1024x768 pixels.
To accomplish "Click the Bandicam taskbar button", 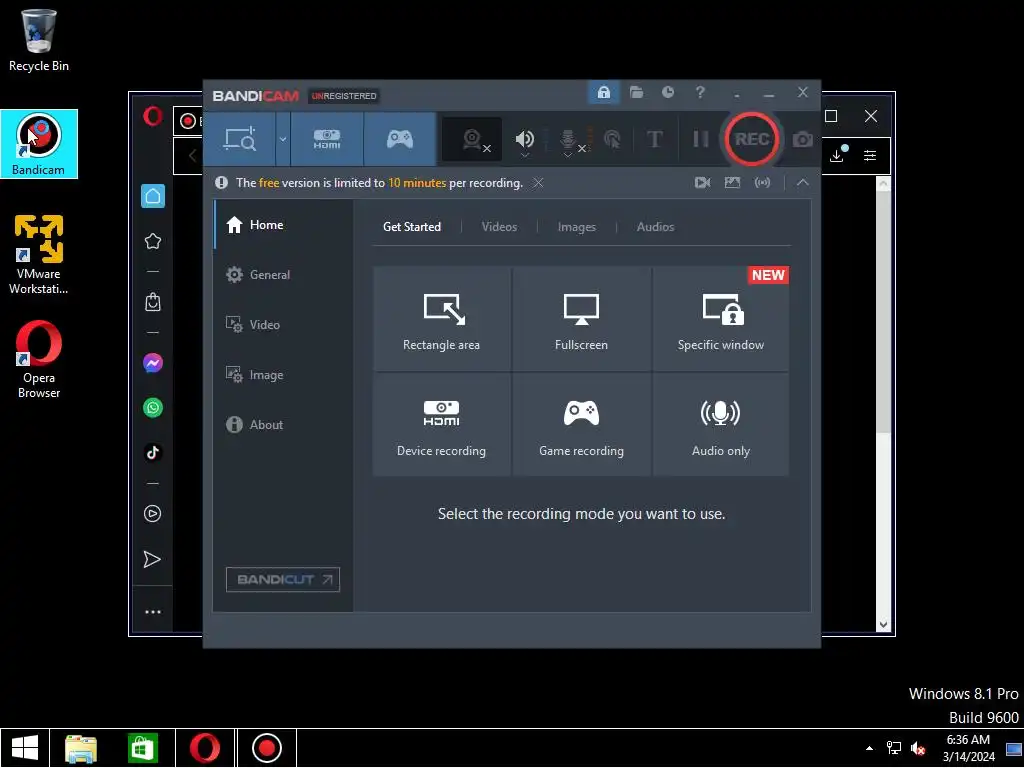I will (x=266, y=748).
